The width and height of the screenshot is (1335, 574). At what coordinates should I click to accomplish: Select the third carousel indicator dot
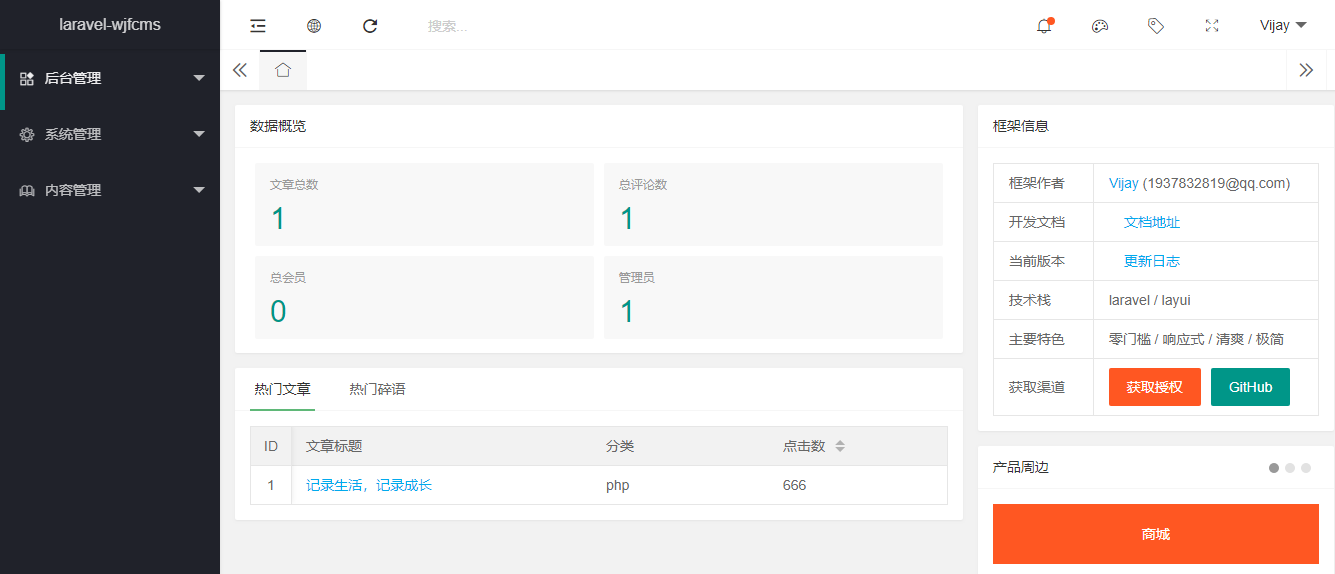pyautogui.click(x=1306, y=468)
